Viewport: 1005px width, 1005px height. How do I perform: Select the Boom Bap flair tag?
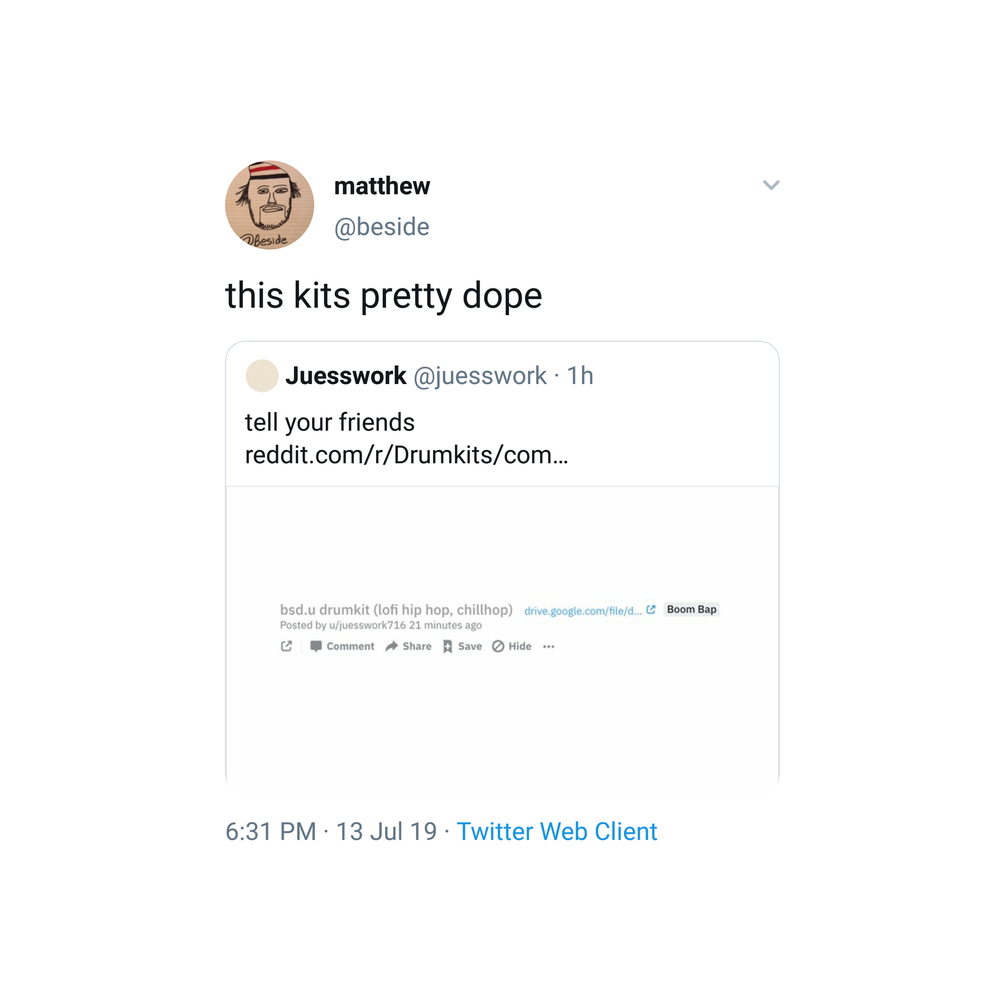pos(692,610)
